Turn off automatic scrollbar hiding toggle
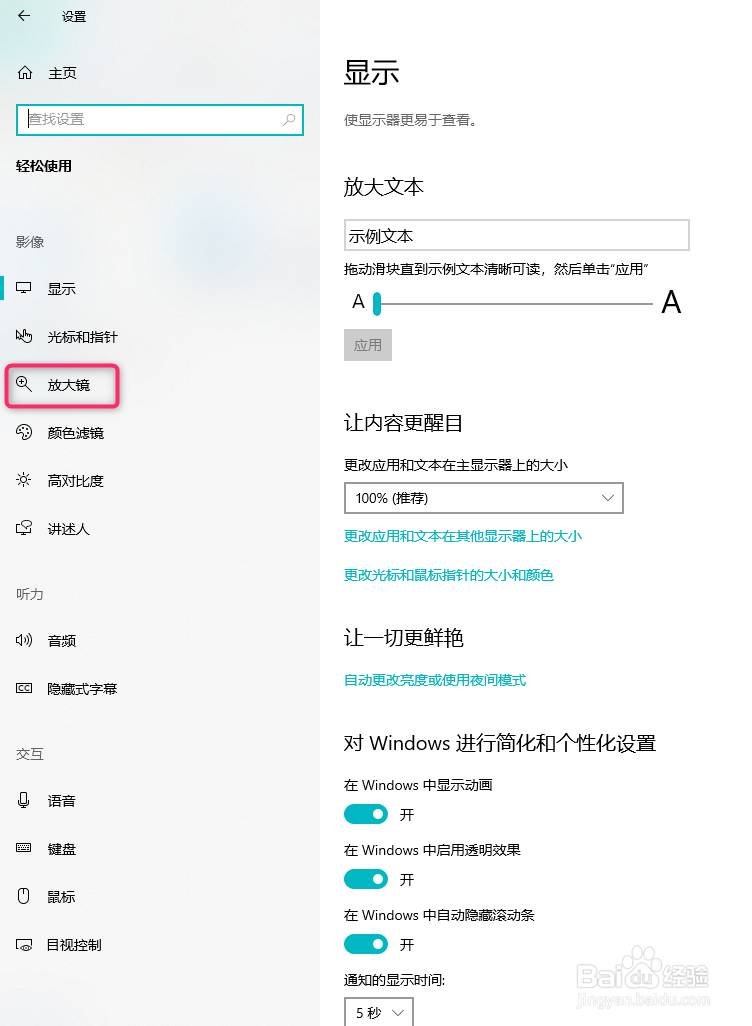 pos(366,944)
